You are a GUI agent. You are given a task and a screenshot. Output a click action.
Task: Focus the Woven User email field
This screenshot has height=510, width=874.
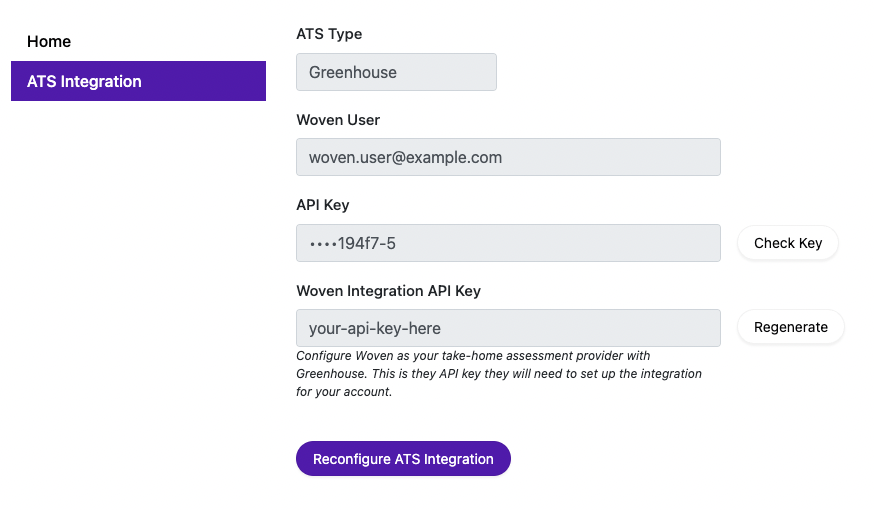point(508,157)
